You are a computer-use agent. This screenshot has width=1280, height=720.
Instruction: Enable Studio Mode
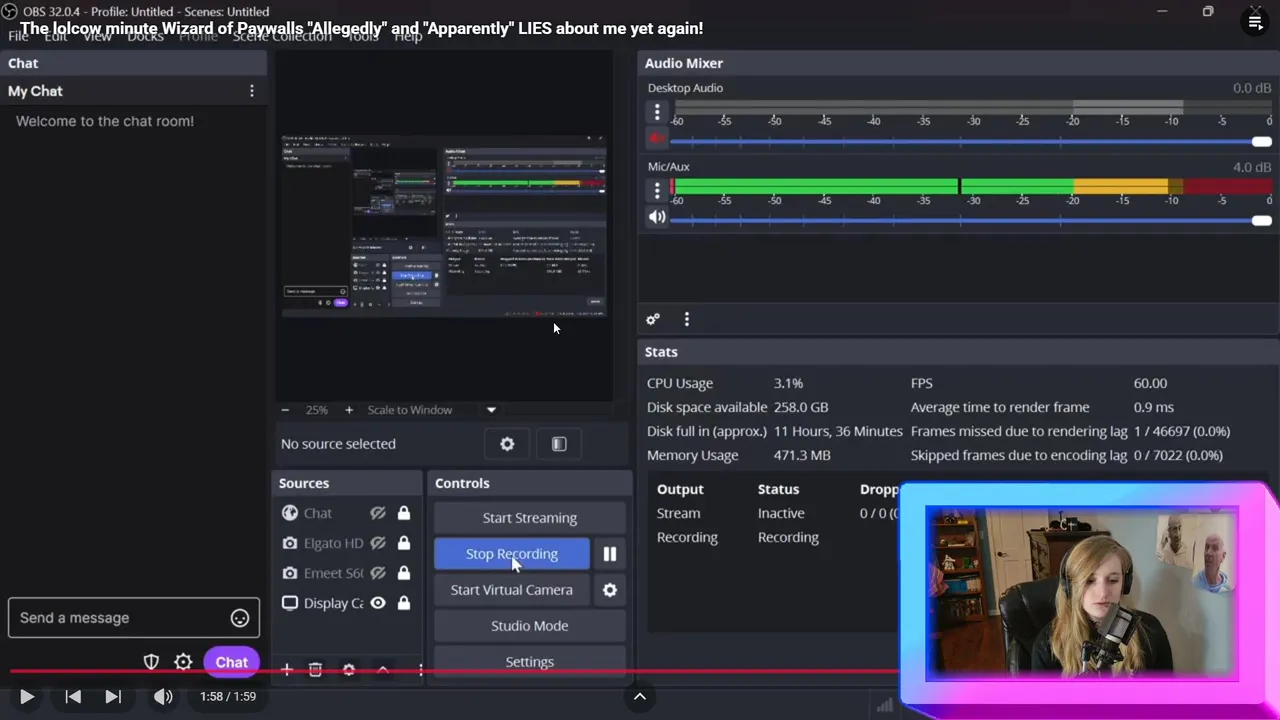point(530,626)
